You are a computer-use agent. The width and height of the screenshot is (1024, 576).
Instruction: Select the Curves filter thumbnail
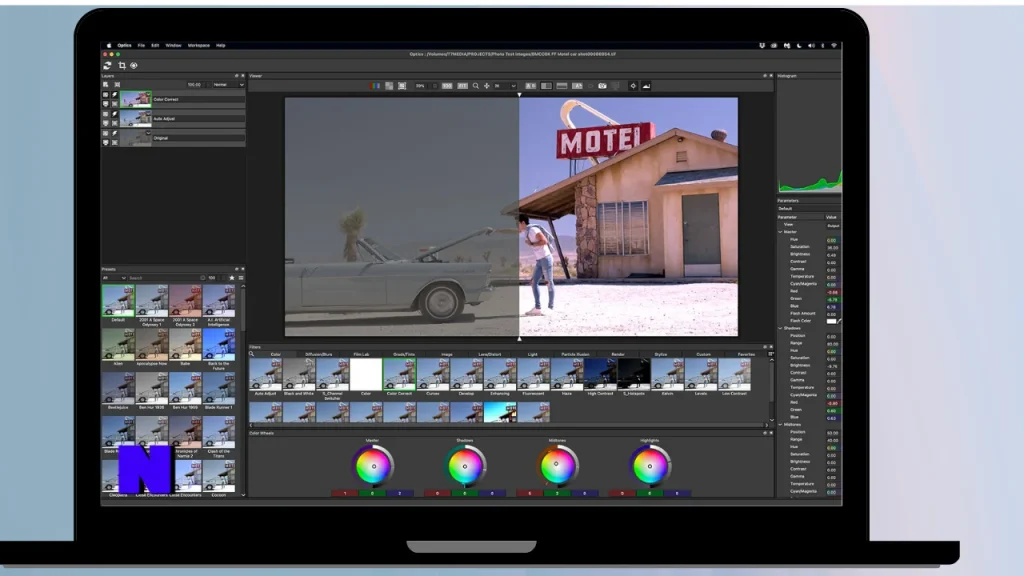pyautogui.click(x=433, y=374)
